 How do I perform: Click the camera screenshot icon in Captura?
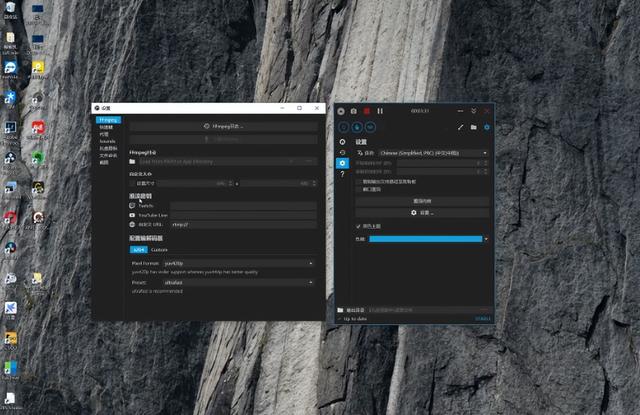pos(354,111)
